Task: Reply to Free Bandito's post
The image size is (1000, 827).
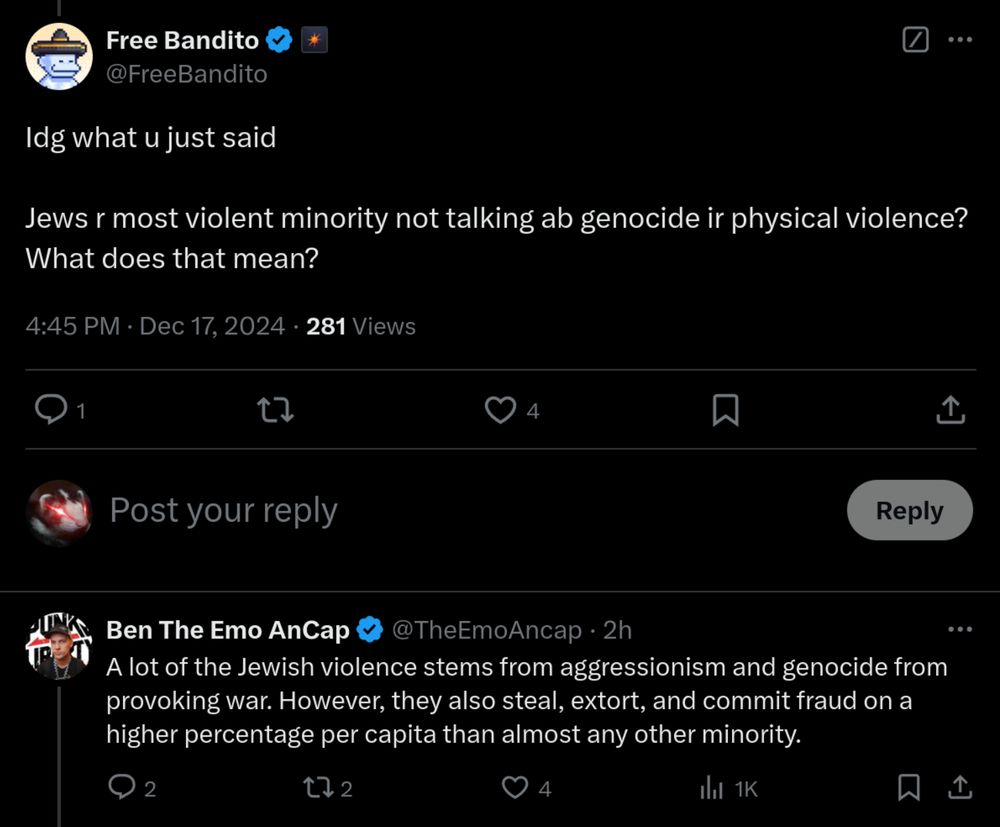Action: click(x=49, y=410)
